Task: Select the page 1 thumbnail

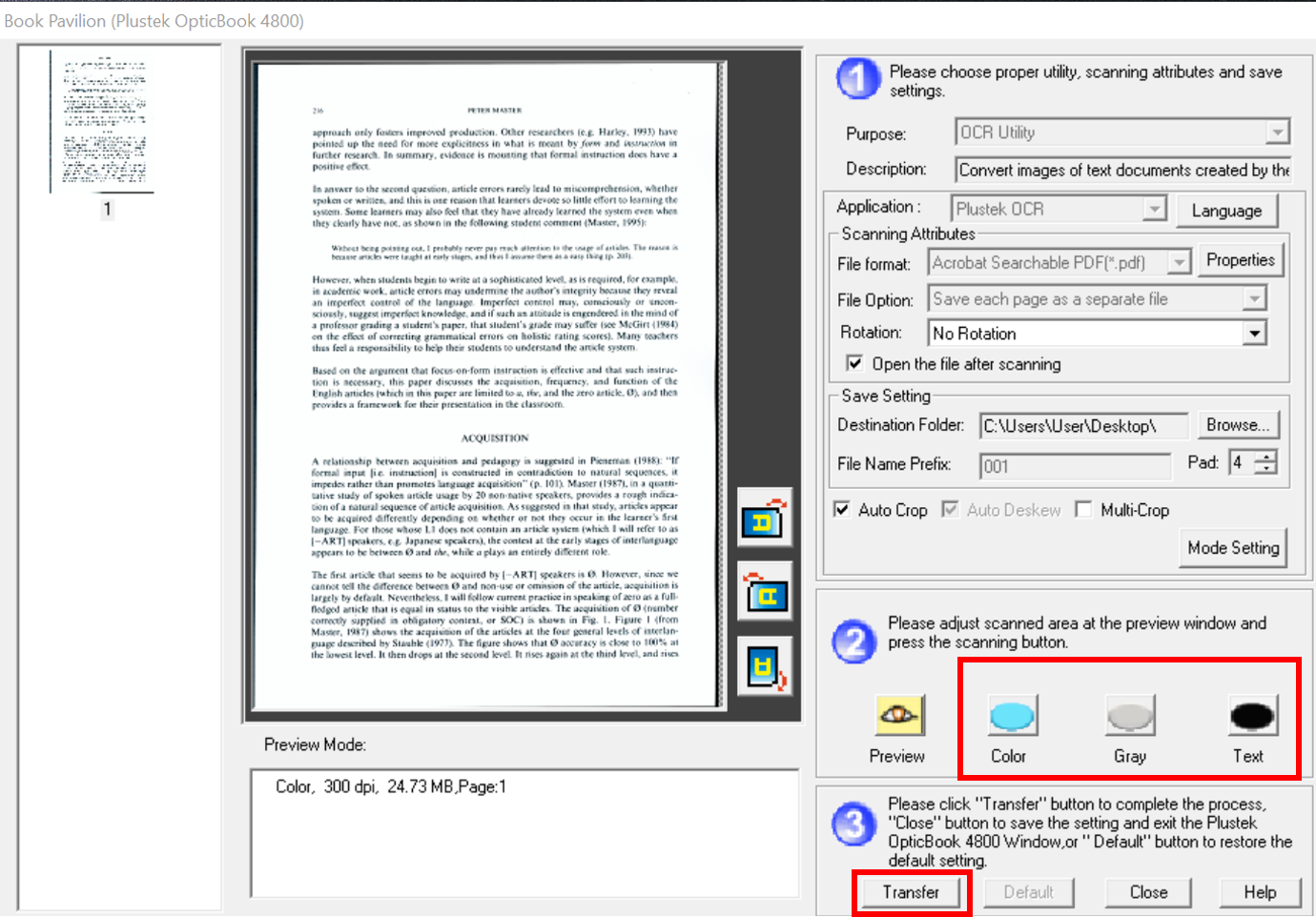Action: pyautogui.click(x=104, y=122)
